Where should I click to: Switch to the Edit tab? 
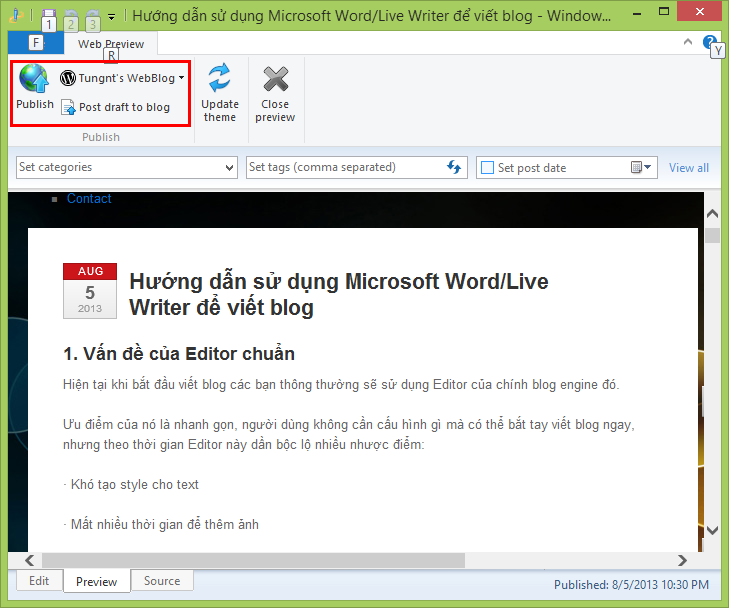point(39,581)
